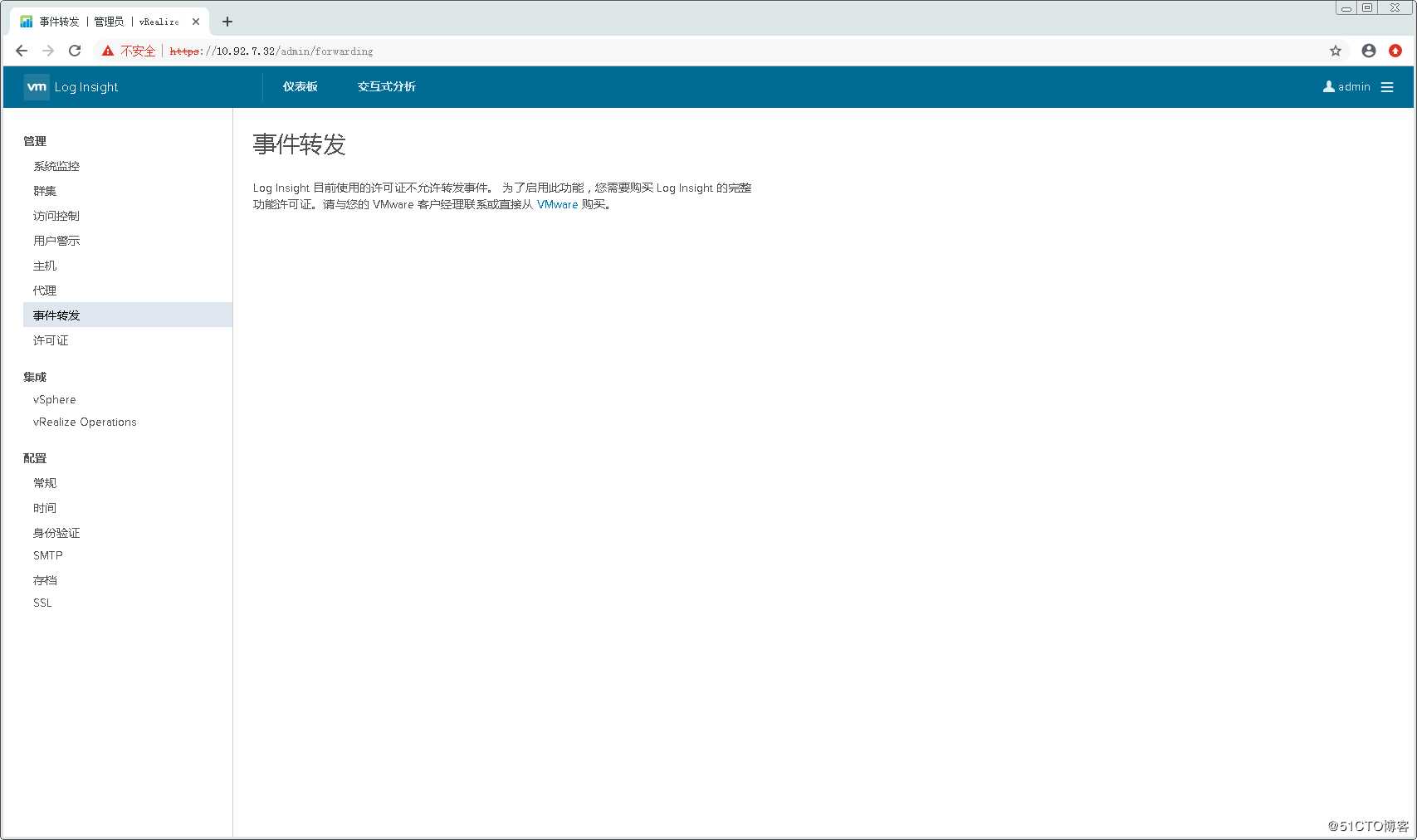The height and width of the screenshot is (840, 1417).
Task: Click the not-secure warning triangle icon
Action: [108, 51]
